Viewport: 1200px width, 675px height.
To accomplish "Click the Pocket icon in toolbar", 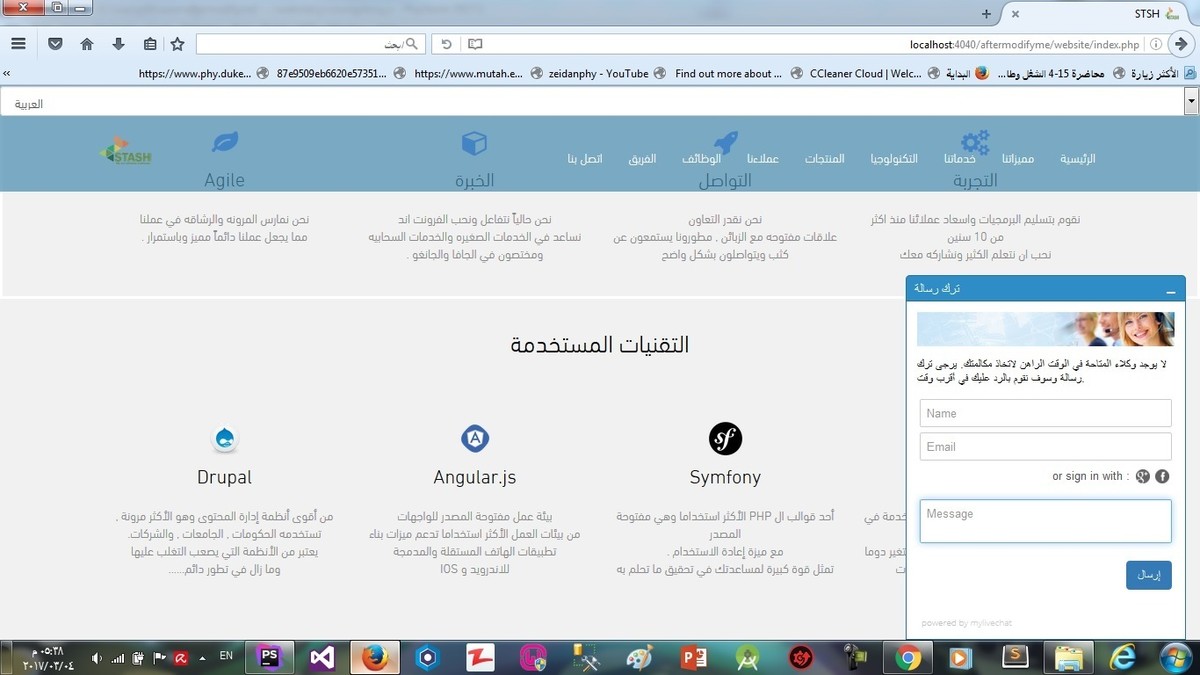I will pyautogui.click(x=55, y=44).
